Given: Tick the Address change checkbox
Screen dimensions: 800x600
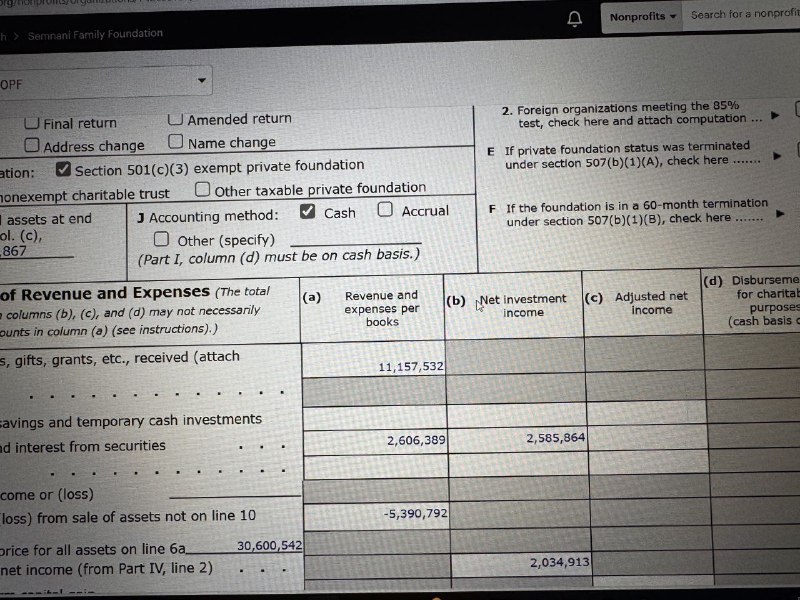Looking at the screenshot, I should [x=32, y=145].
